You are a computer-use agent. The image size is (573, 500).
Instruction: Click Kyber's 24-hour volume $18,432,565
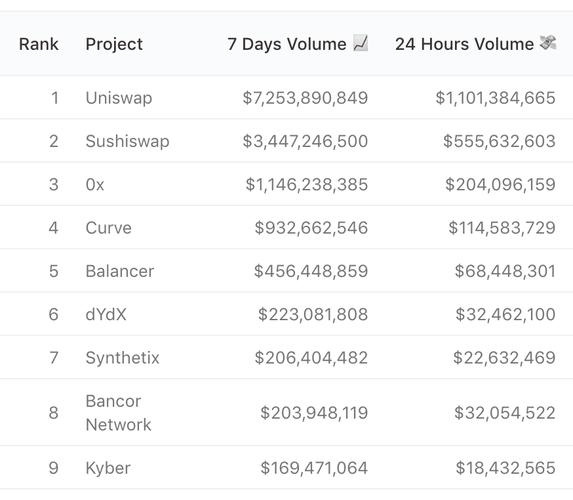pyautogui.click(x=505, y=468)
